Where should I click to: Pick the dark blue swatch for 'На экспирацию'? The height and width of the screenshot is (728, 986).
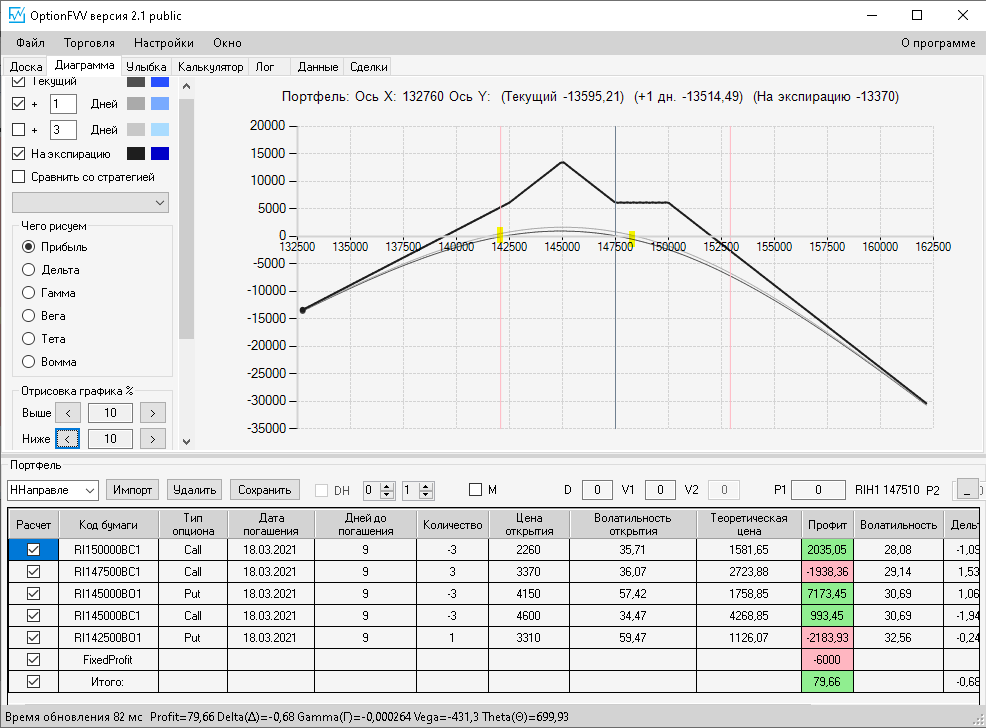point(160,153)
